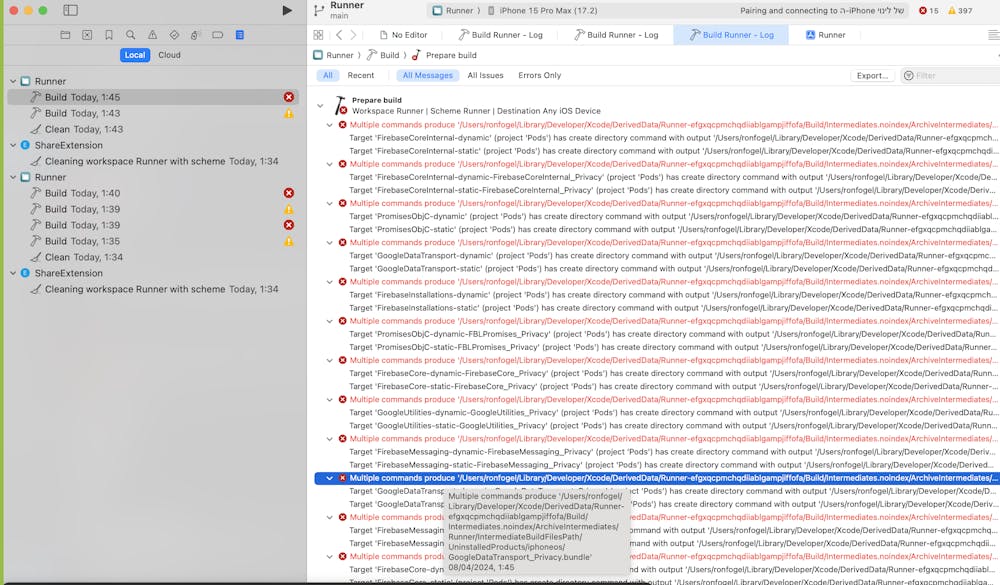Image resolution: width=1000 pixels, height=585 pixels.
Task: Run the Runner scheme with play button
Action: pos(287,10)
